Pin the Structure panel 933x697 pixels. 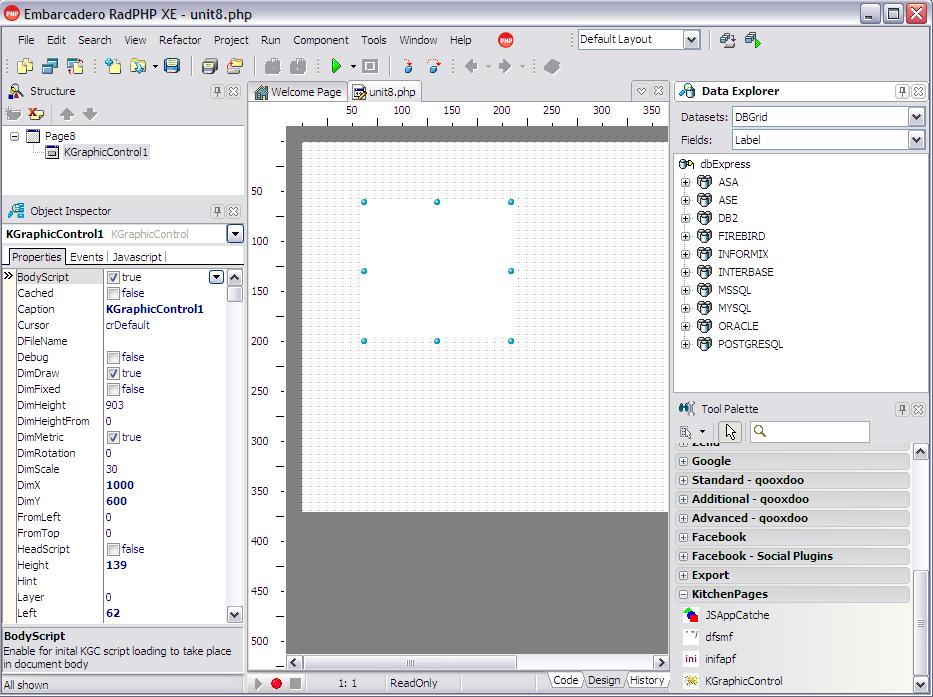(217, 92)
